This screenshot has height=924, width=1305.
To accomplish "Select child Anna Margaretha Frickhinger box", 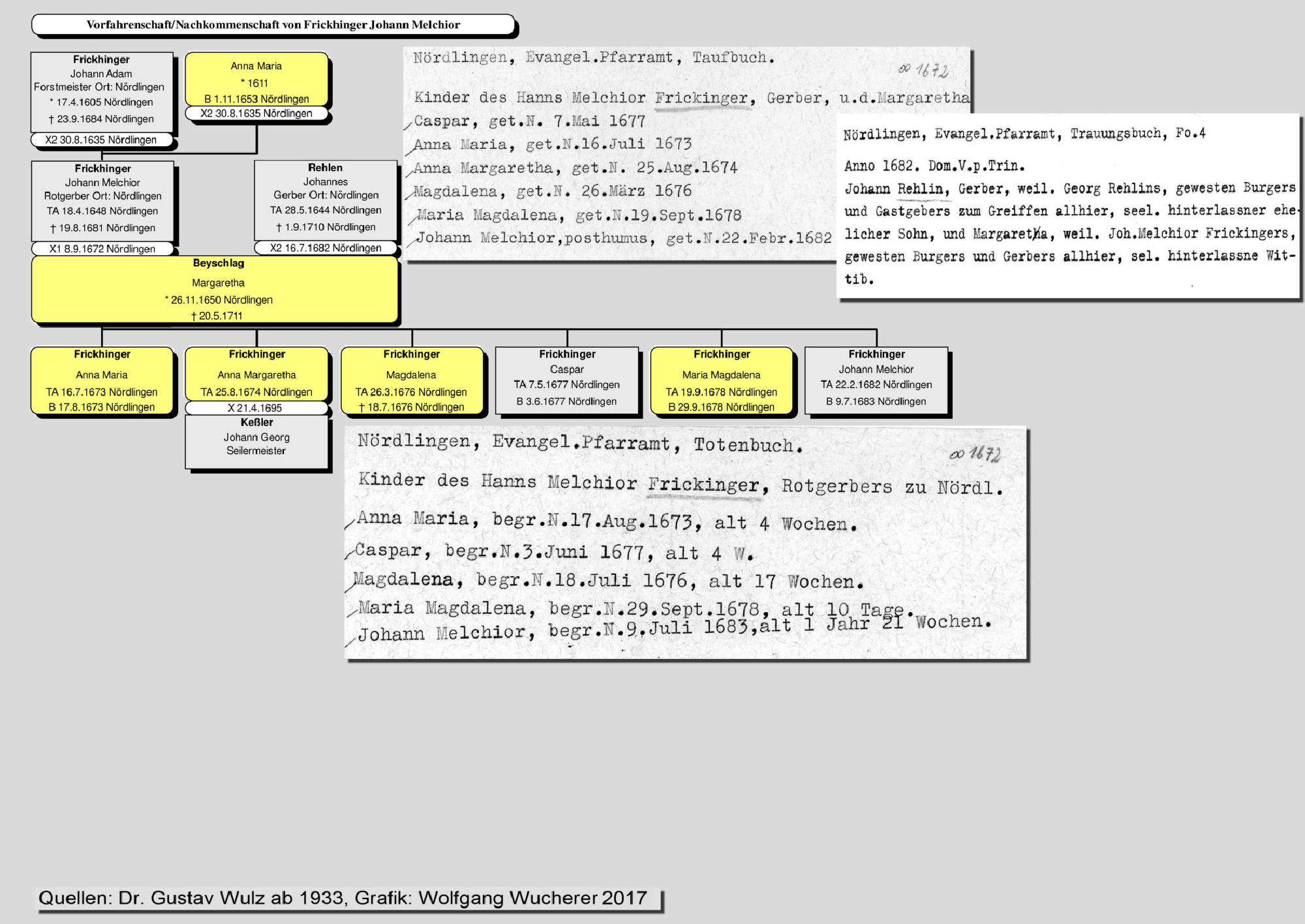I will (x=256, y=374).
